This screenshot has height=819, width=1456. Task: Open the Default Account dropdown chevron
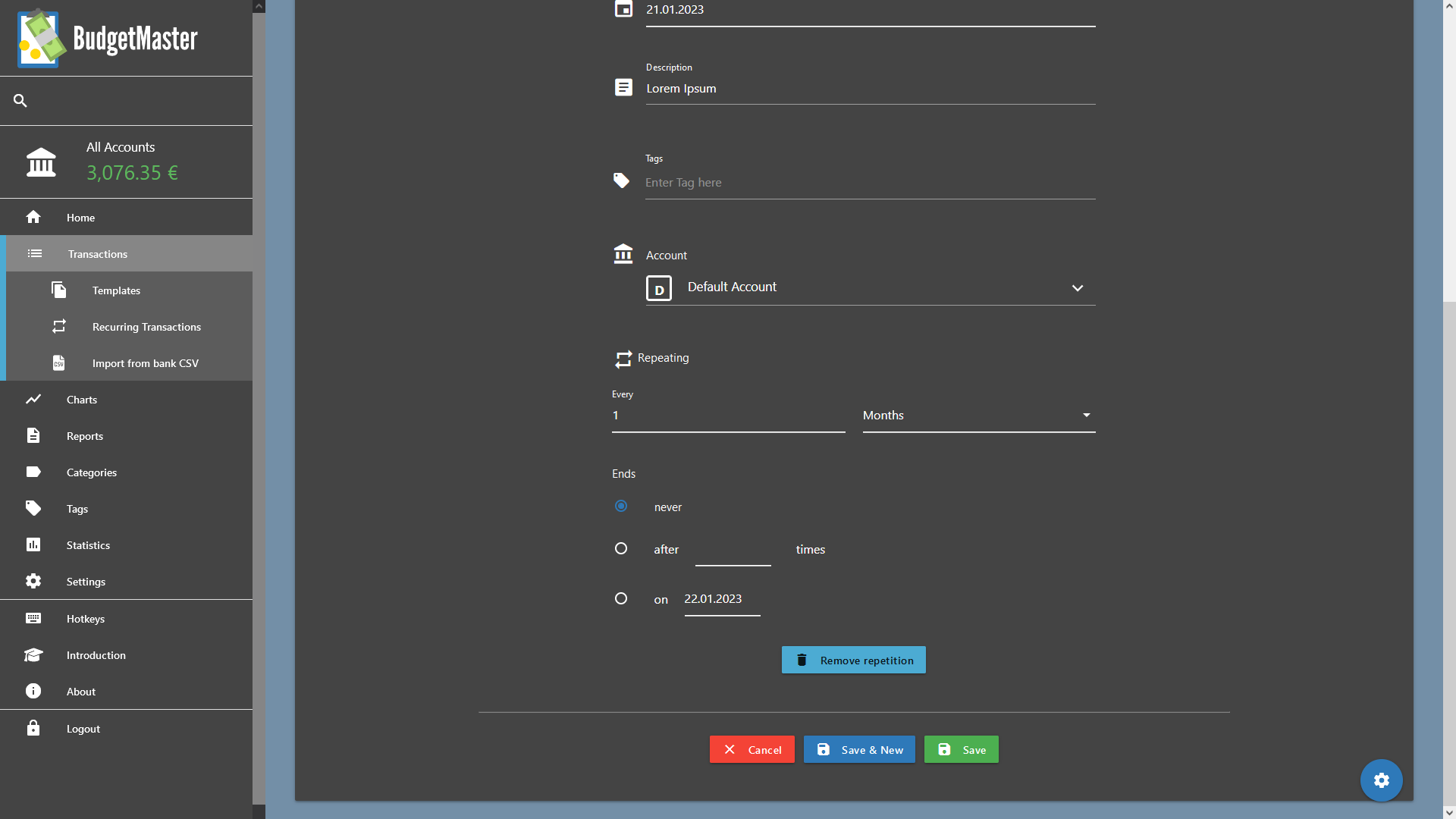pyautogui.click(x=1078, y=288)
